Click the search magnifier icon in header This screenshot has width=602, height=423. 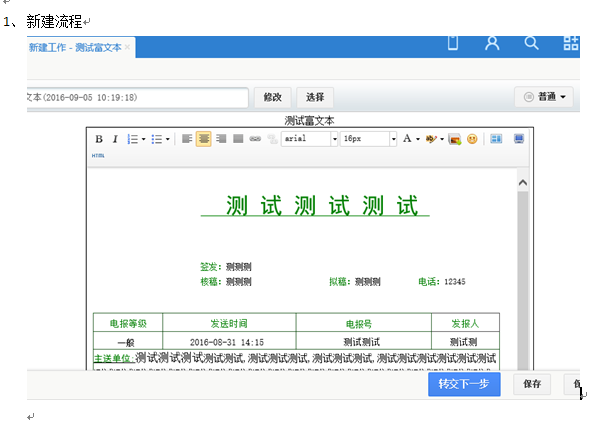531,43
